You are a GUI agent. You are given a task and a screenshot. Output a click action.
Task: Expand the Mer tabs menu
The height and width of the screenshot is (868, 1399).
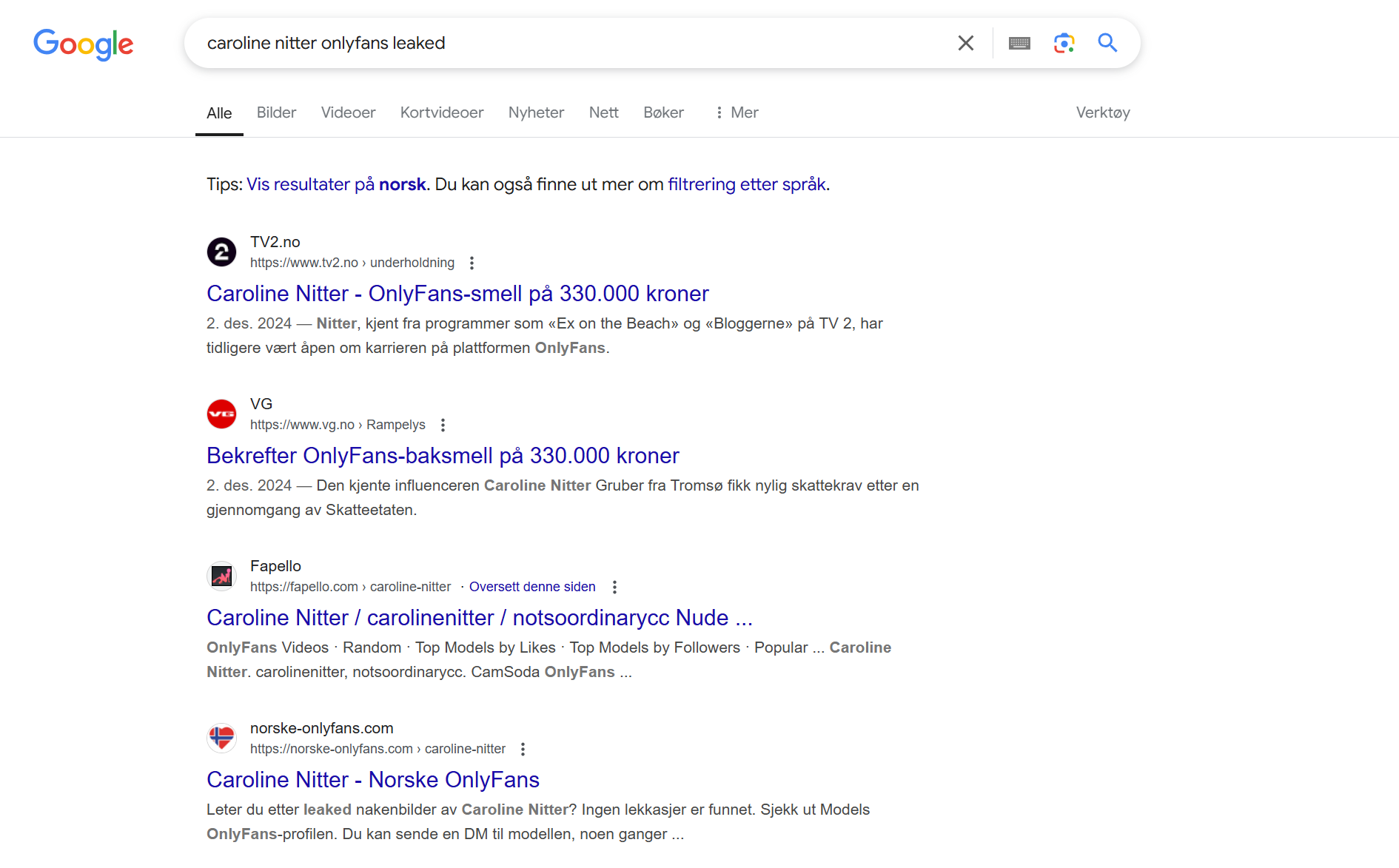tap(737, 112)
